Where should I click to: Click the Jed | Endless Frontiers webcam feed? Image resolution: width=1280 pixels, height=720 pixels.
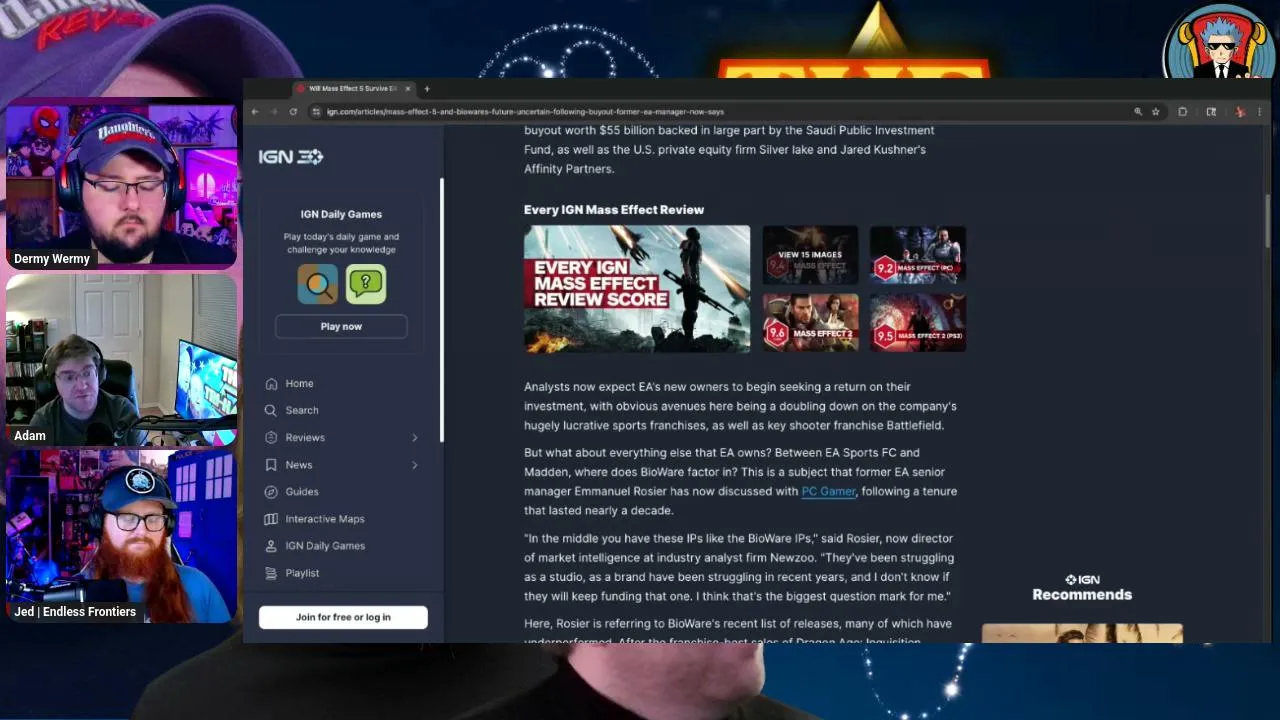click(x=121, y=536)
